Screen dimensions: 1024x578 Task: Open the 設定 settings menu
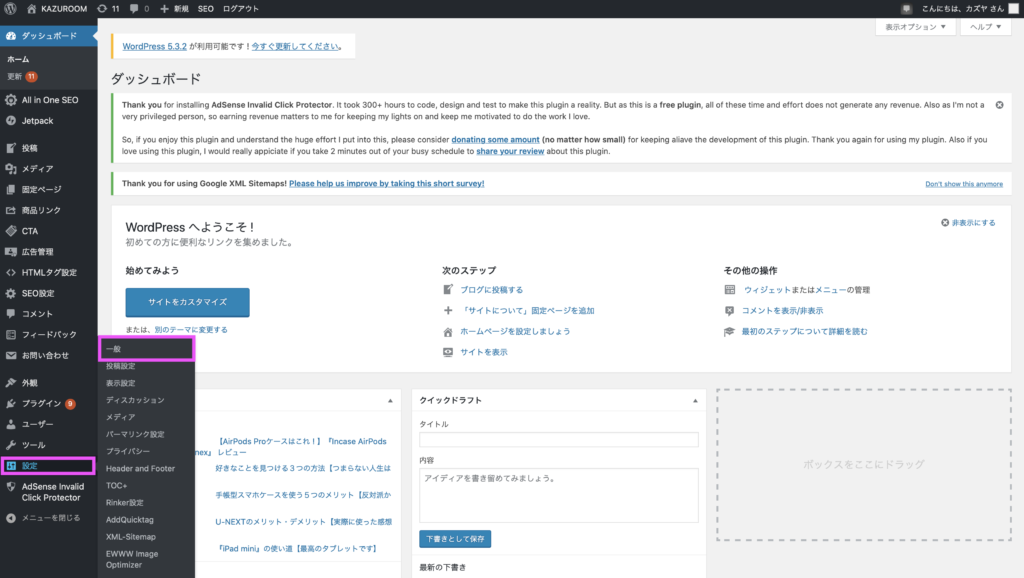coord(49,466)
